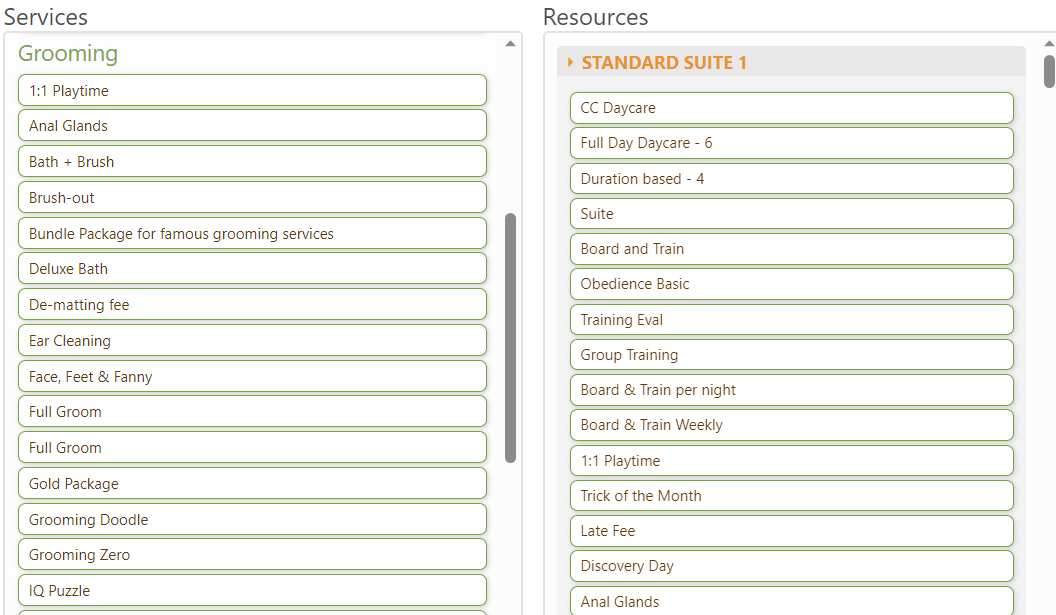Click the Resources list scroll-up arrow
Image resolution: width=1056 pixels, height=615 pixels.
click(x=1049, y=43)
